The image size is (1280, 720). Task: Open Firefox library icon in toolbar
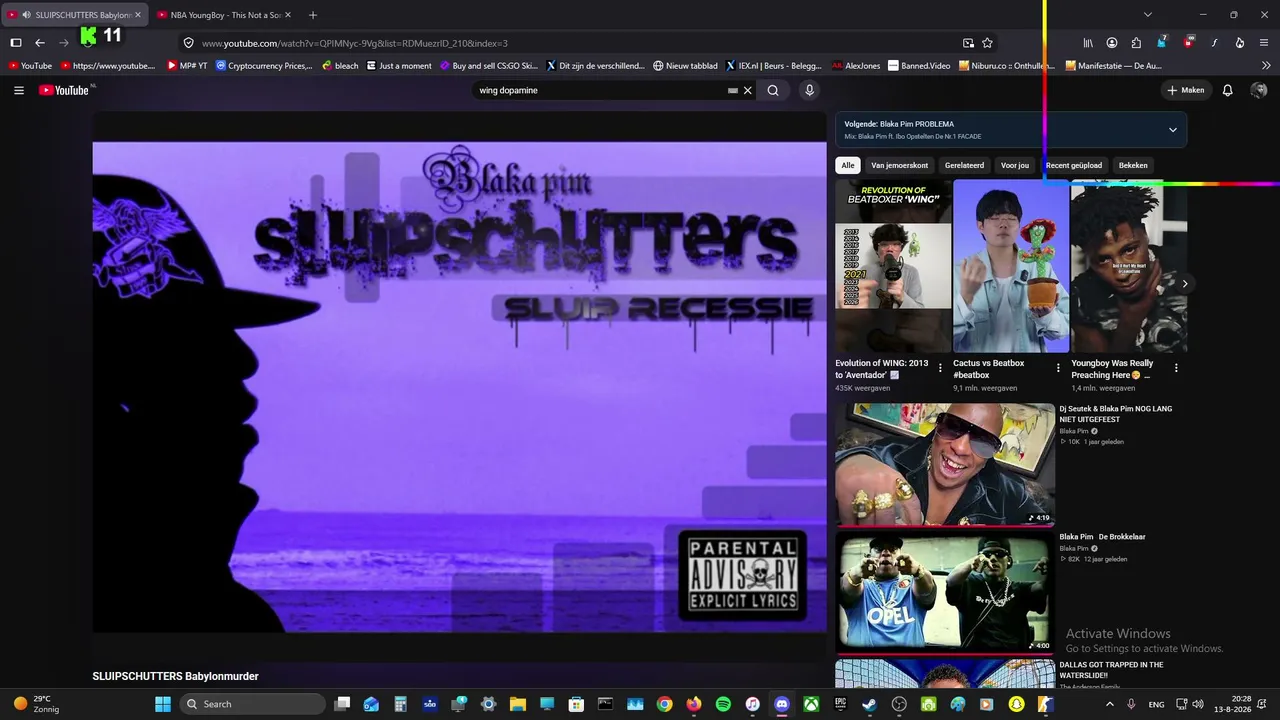coord(1088,43)
